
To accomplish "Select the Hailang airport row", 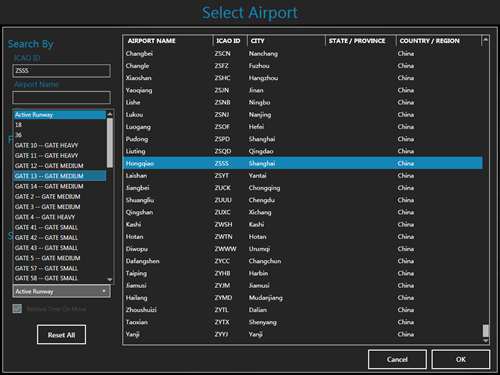I will coord(303,298).
